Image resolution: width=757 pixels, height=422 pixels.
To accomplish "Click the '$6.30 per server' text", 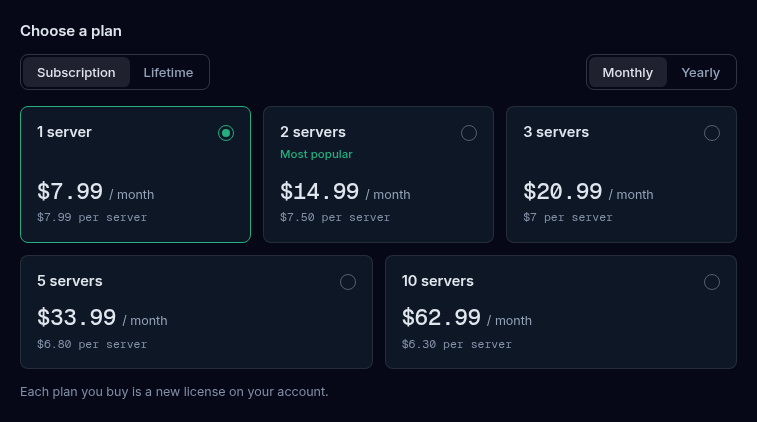I will coord(457,344).
